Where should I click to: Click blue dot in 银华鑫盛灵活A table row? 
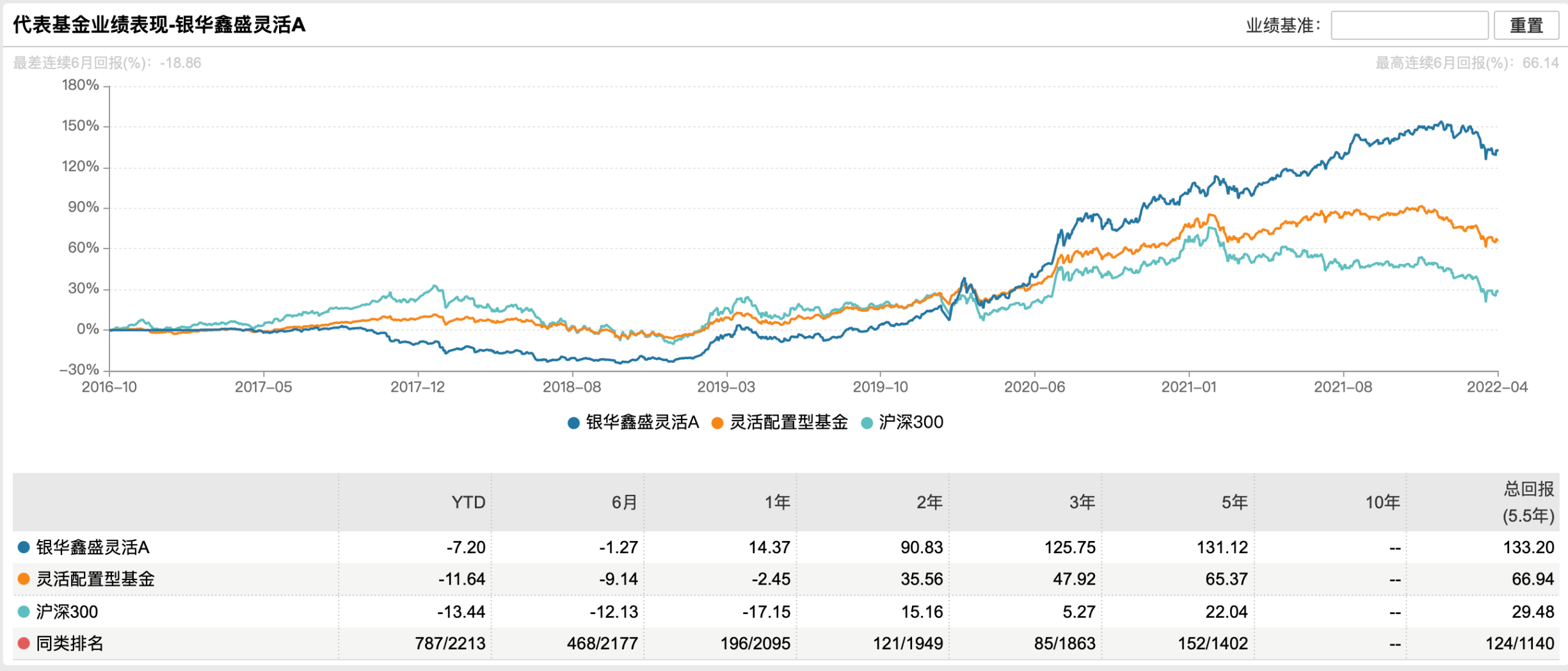(x=24, y=547)
